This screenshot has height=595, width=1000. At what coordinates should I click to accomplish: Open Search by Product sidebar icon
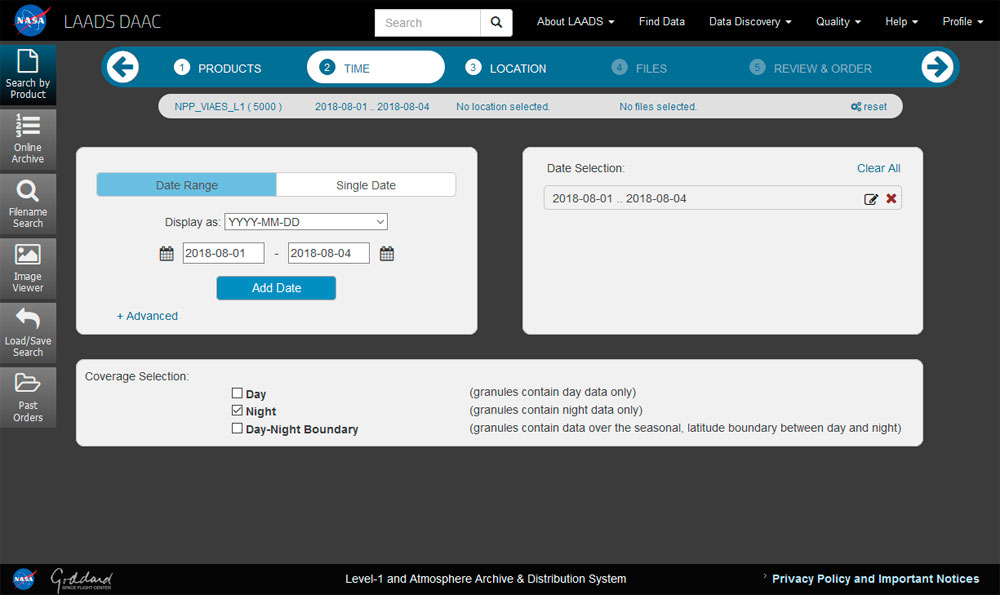coord(28,75)
